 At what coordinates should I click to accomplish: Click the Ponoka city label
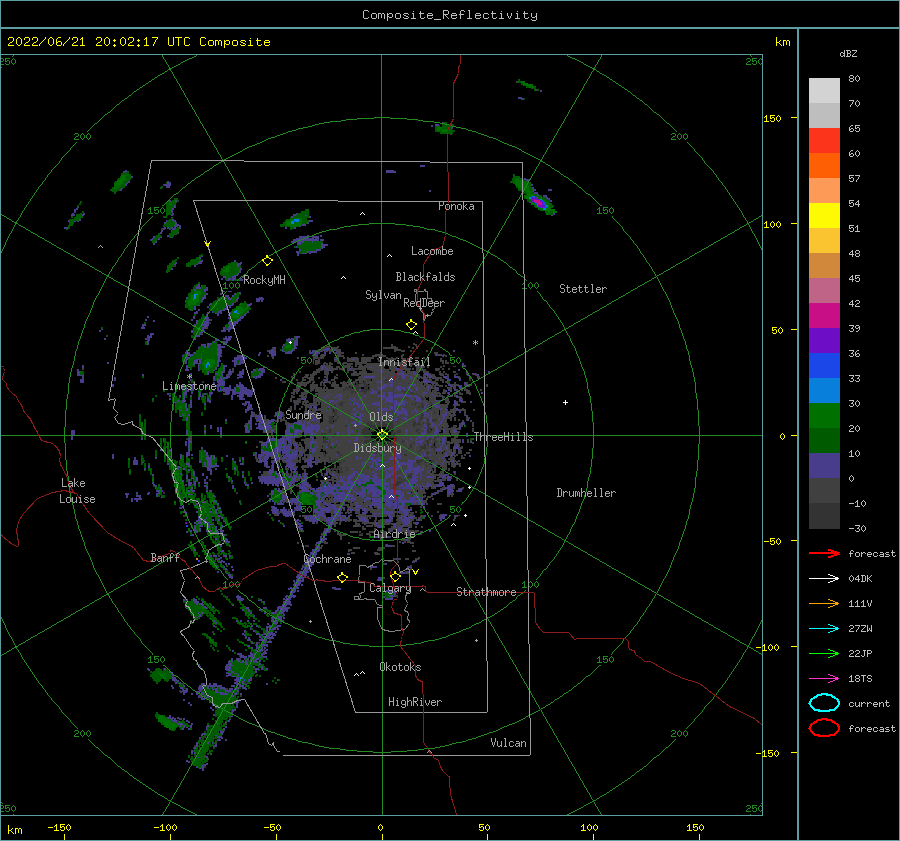(456, 206)
